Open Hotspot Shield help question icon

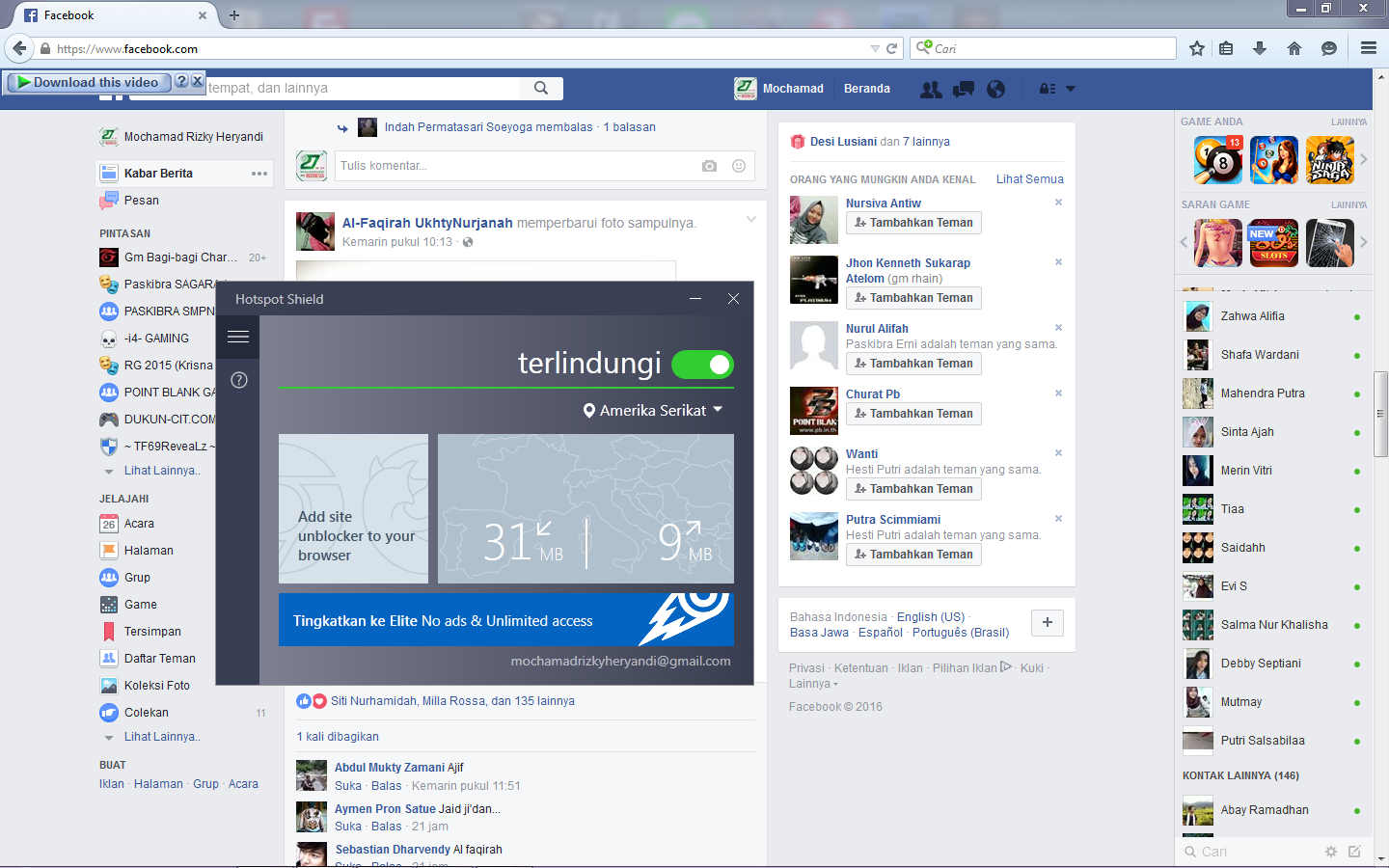[x=239, y=380]
